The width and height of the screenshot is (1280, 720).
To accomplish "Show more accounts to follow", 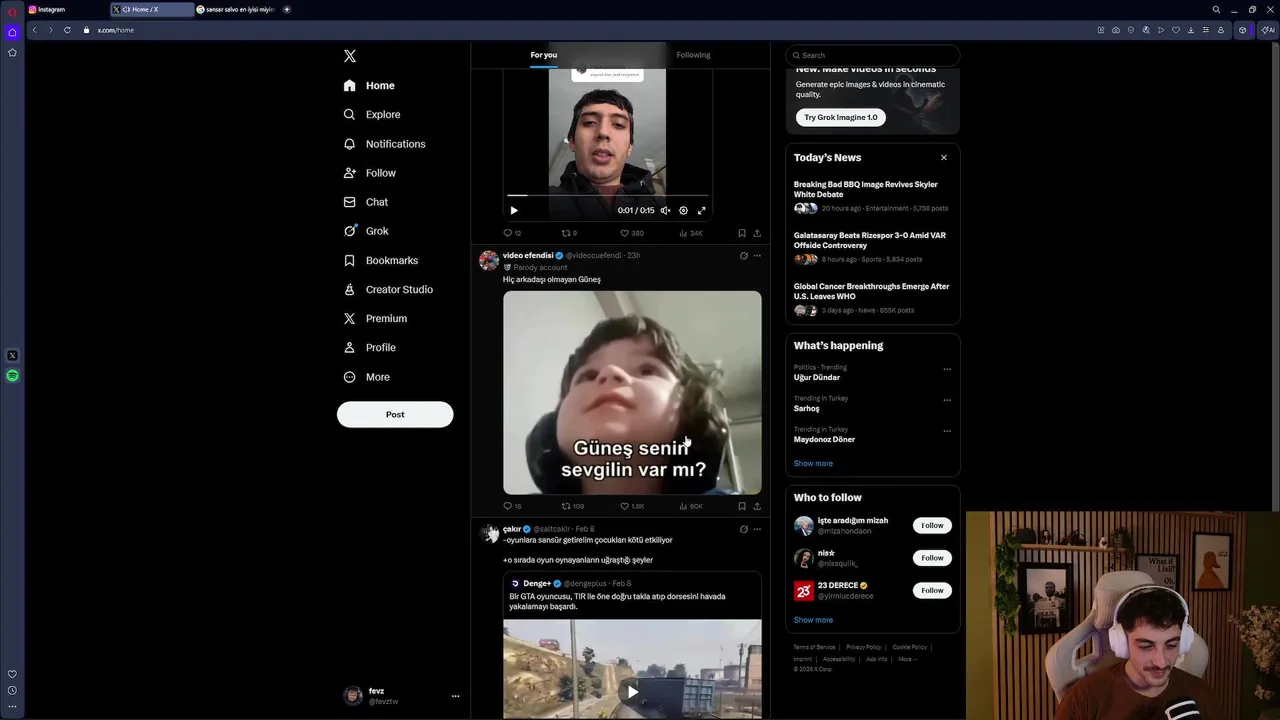I will (813, 620).
